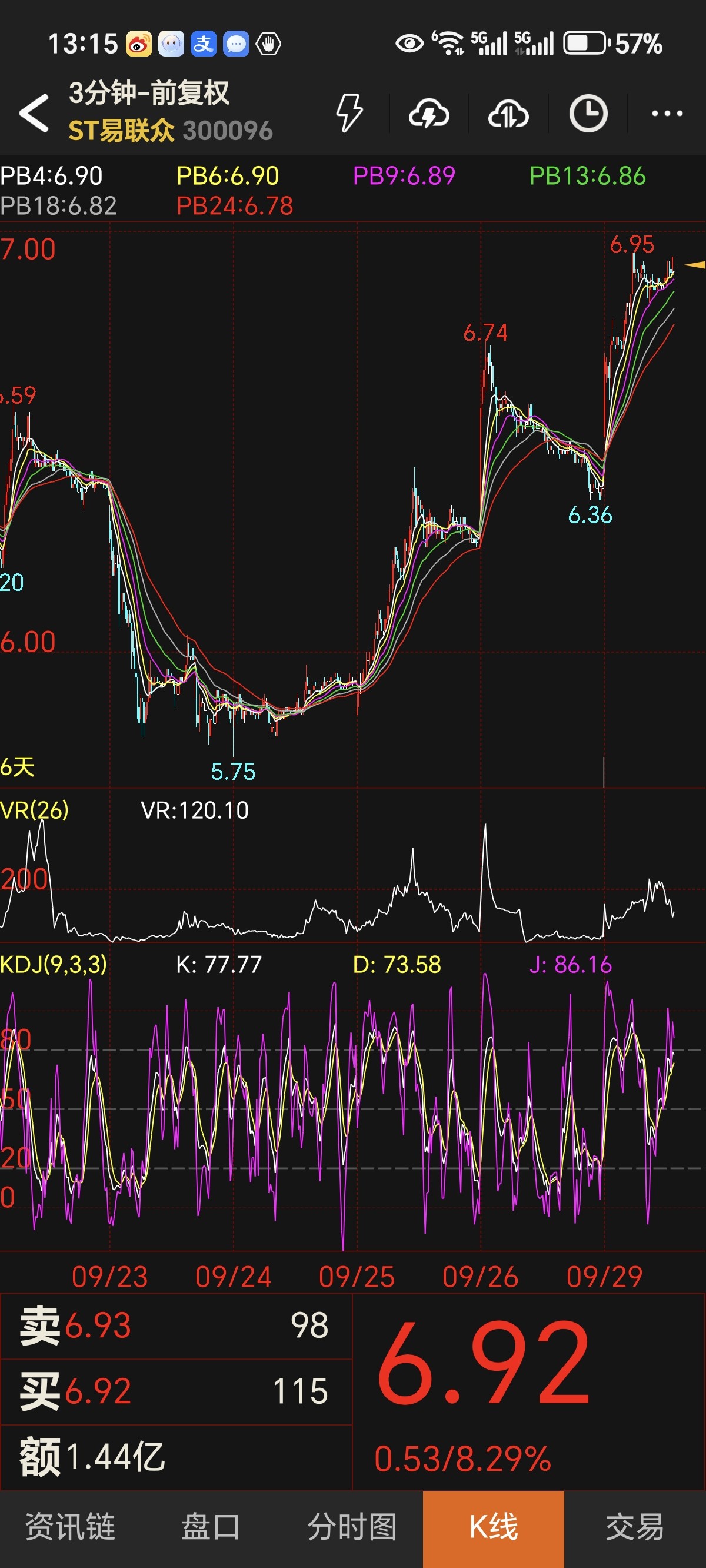Tap the PB24:6.78 red label
Image resolution: width=706 pixels, height=1568 pixels.
point(235,206)
